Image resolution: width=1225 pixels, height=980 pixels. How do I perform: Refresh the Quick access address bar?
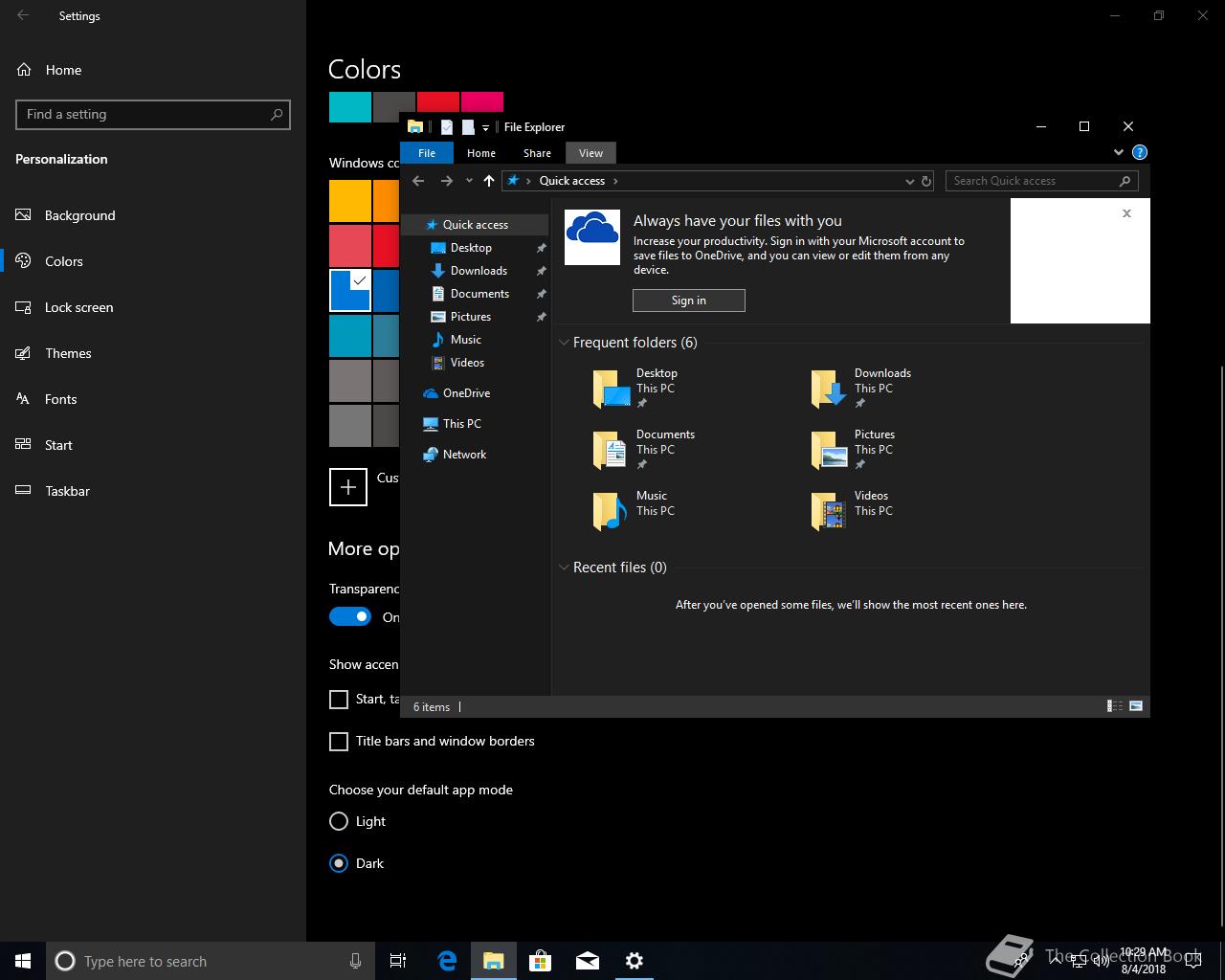pos(926,181)
